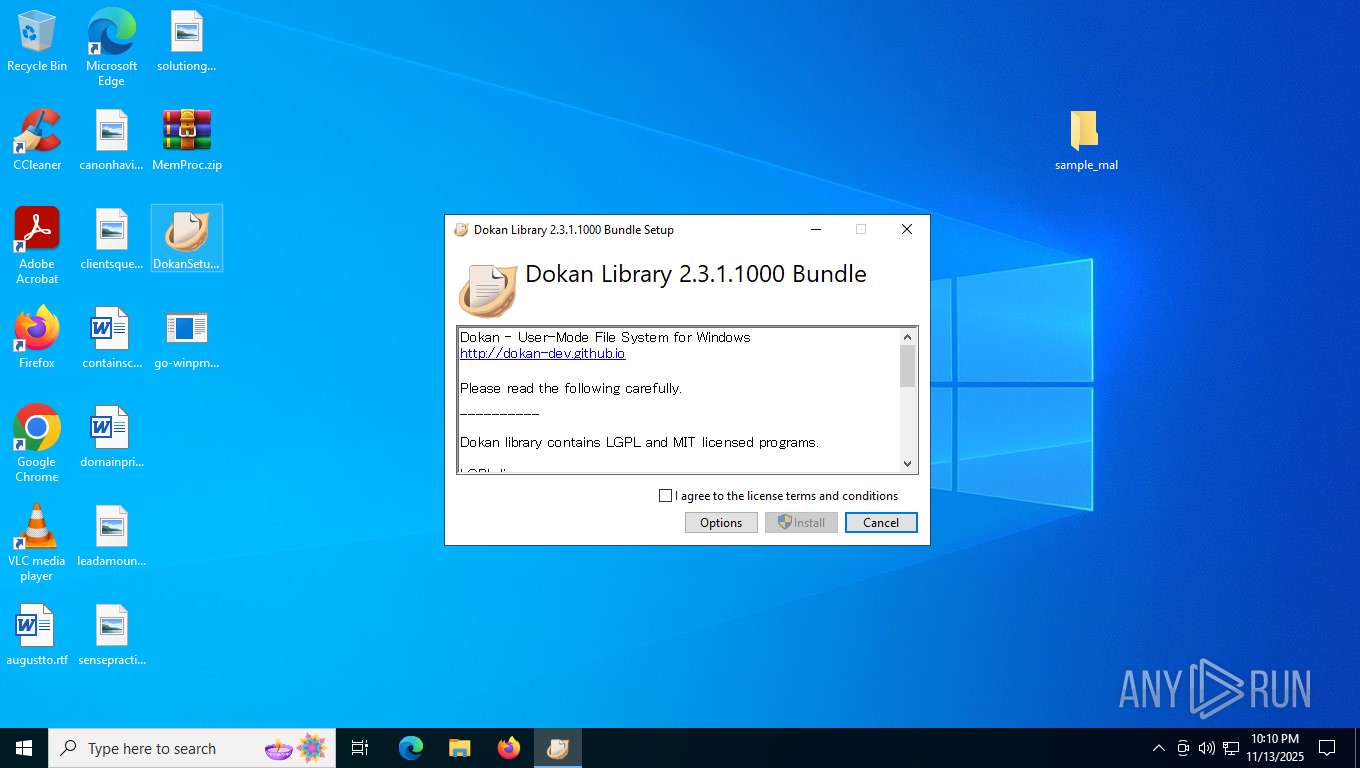Click the 'Dokan Library 2.3.1.1000 Bundle' heading
Screen dimensions: 1360x768
[x=696, y=274]
